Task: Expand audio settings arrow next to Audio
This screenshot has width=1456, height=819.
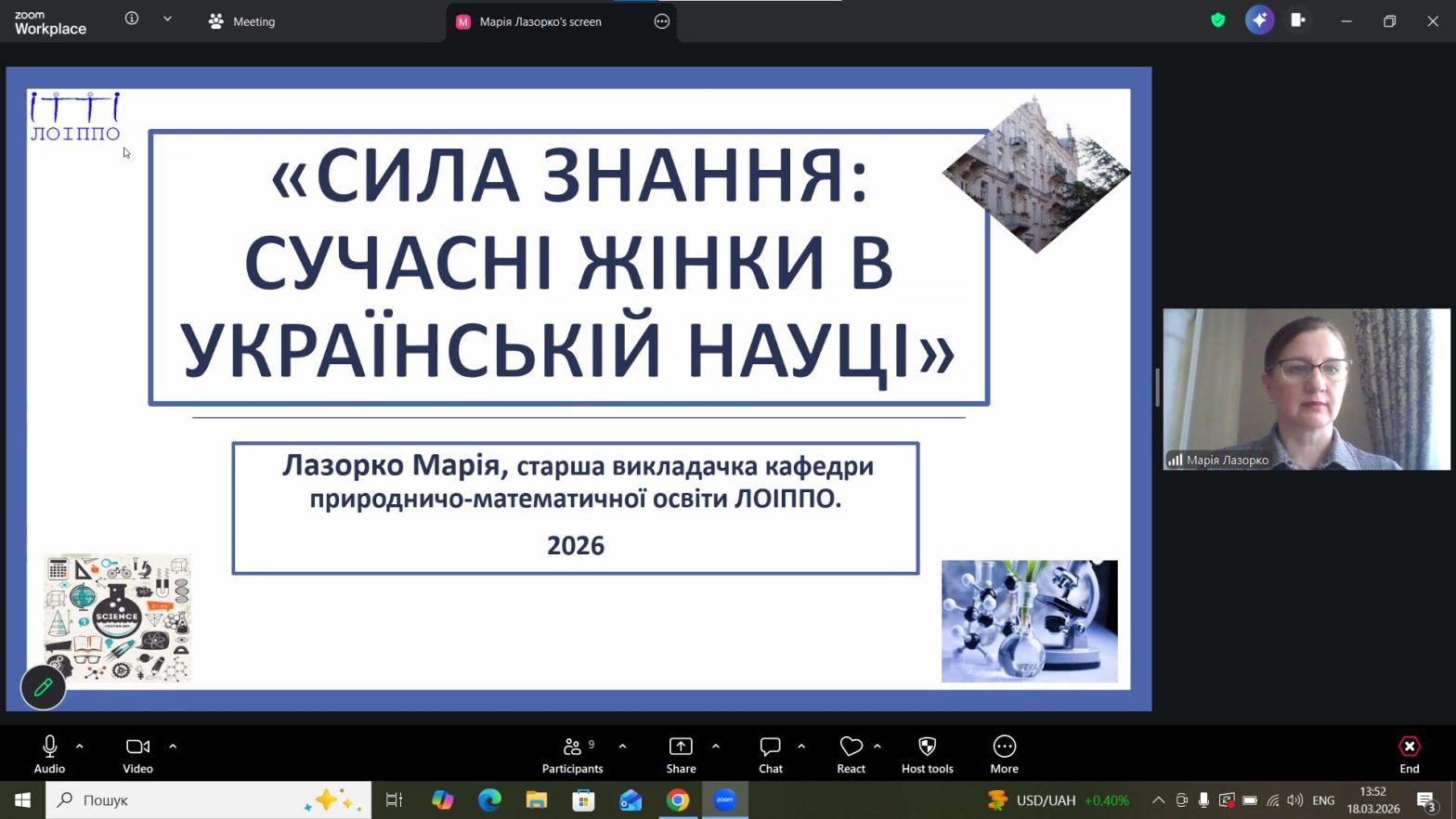Action: [x=80, y=746]
